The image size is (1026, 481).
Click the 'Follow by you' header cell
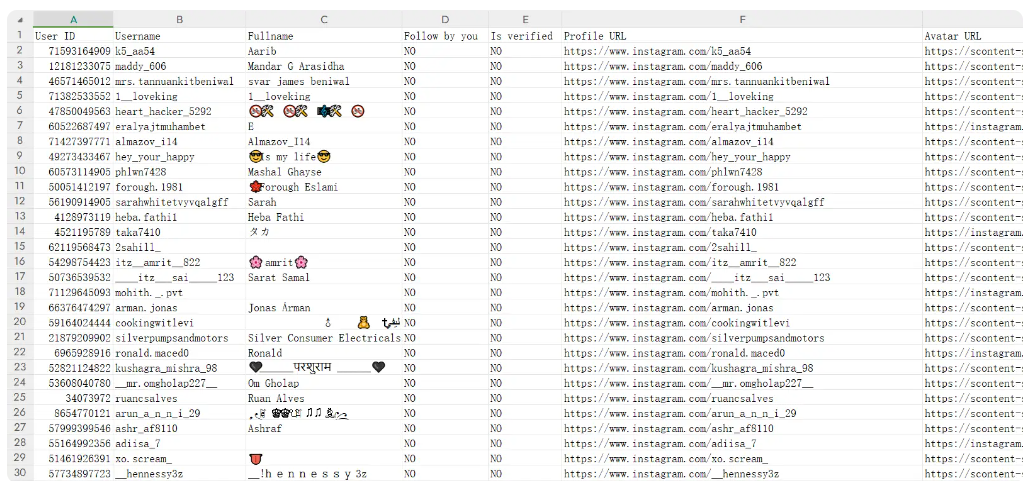pyautogui.click(x=445, y=36)
